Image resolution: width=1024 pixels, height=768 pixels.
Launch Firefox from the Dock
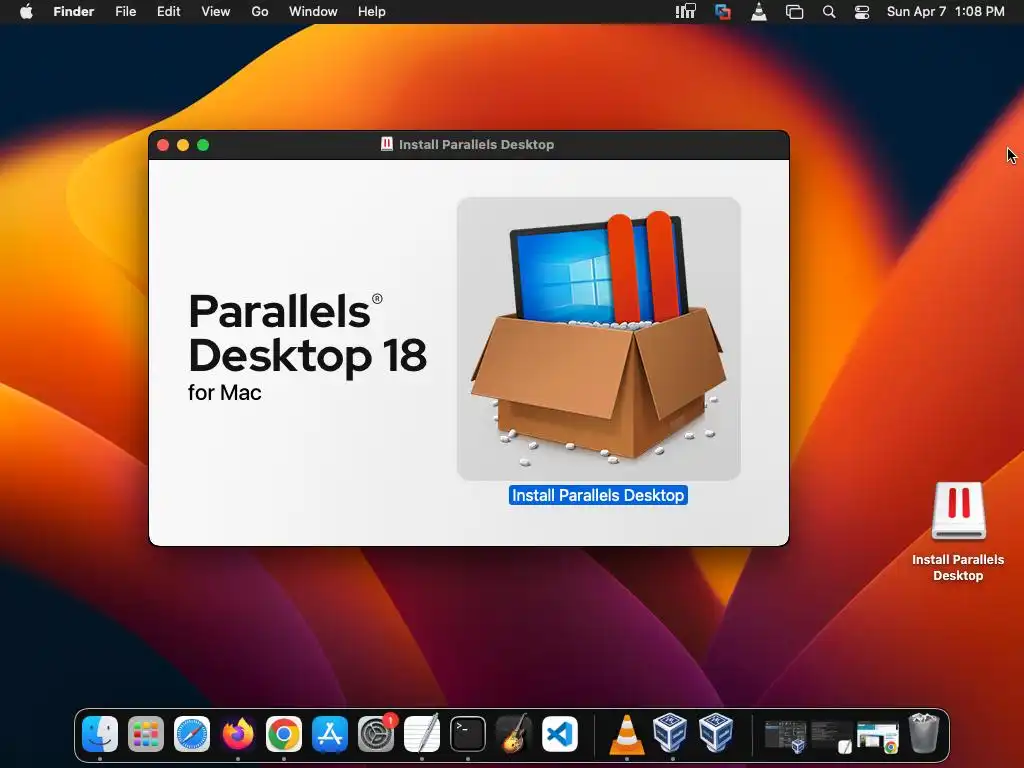point(238,733)
